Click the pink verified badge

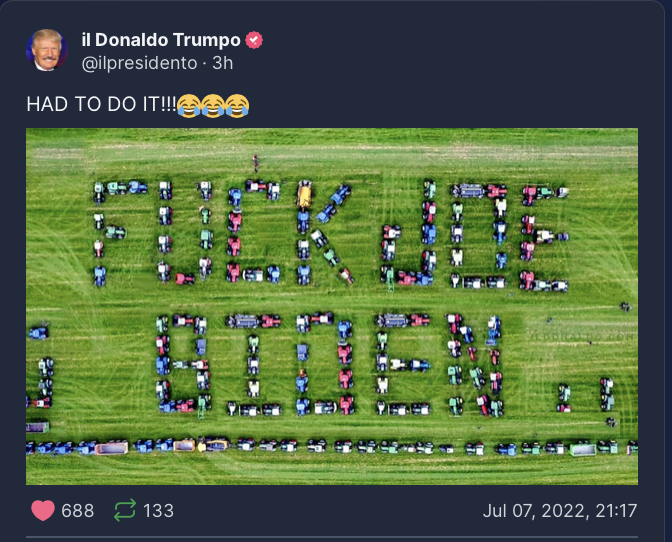[x=254, y=40]
